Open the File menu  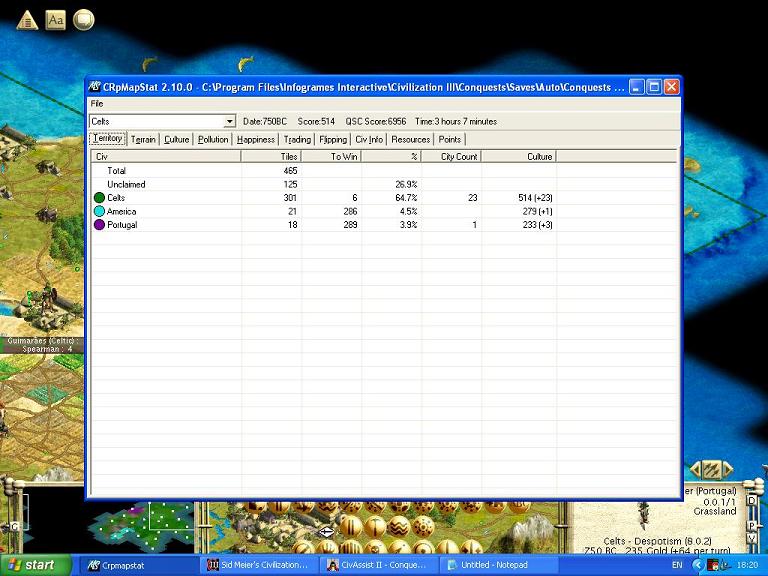coord(97,103)
